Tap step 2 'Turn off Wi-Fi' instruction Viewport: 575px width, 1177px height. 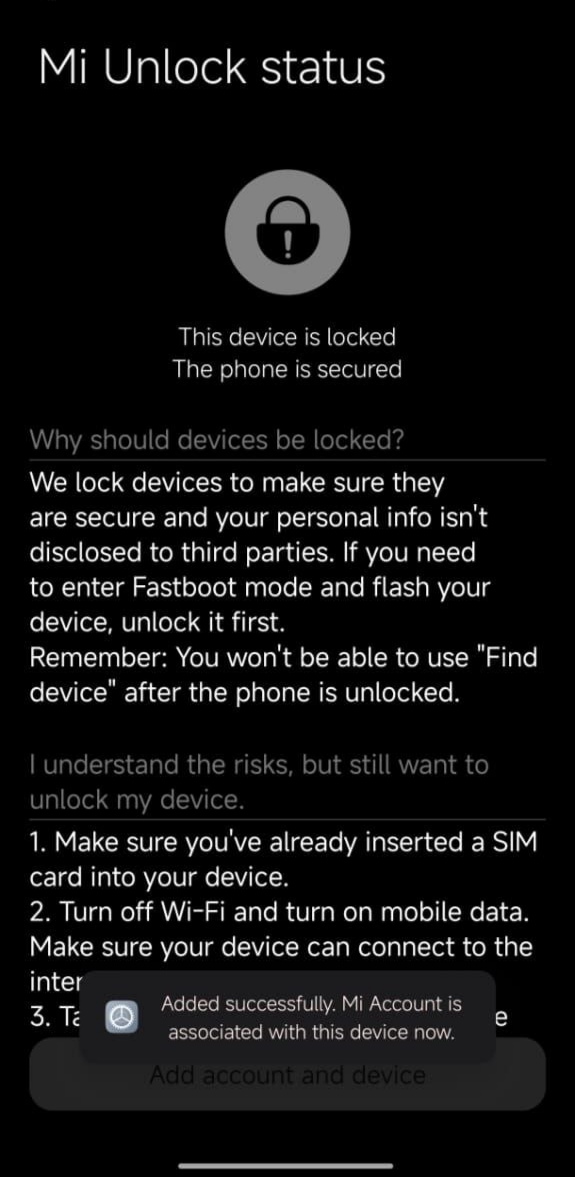pyautogui.click(x=278, y=912)
